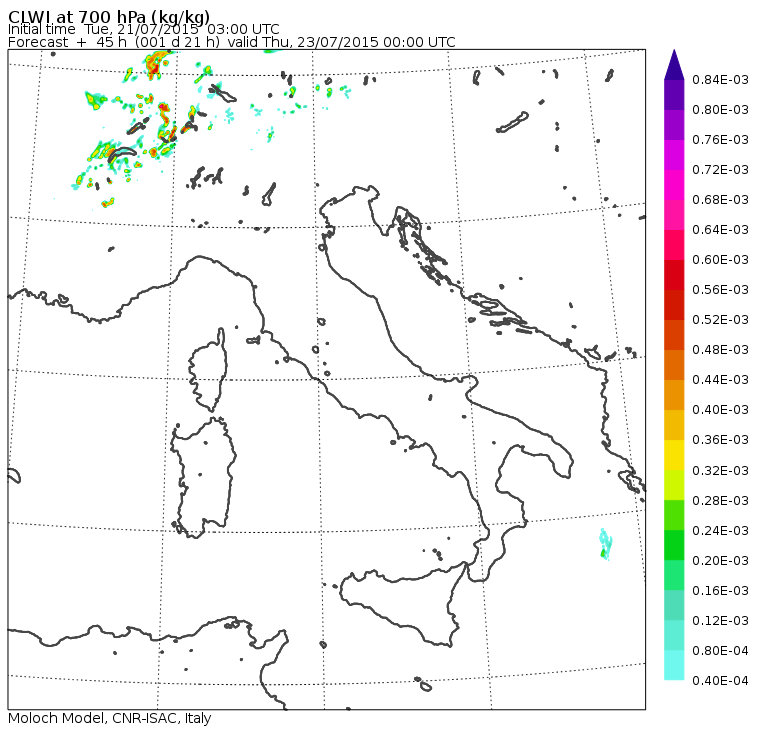
Task: Click the 0.48E-03 legend label
Action: pyautogui.click(x=720, y=350)
